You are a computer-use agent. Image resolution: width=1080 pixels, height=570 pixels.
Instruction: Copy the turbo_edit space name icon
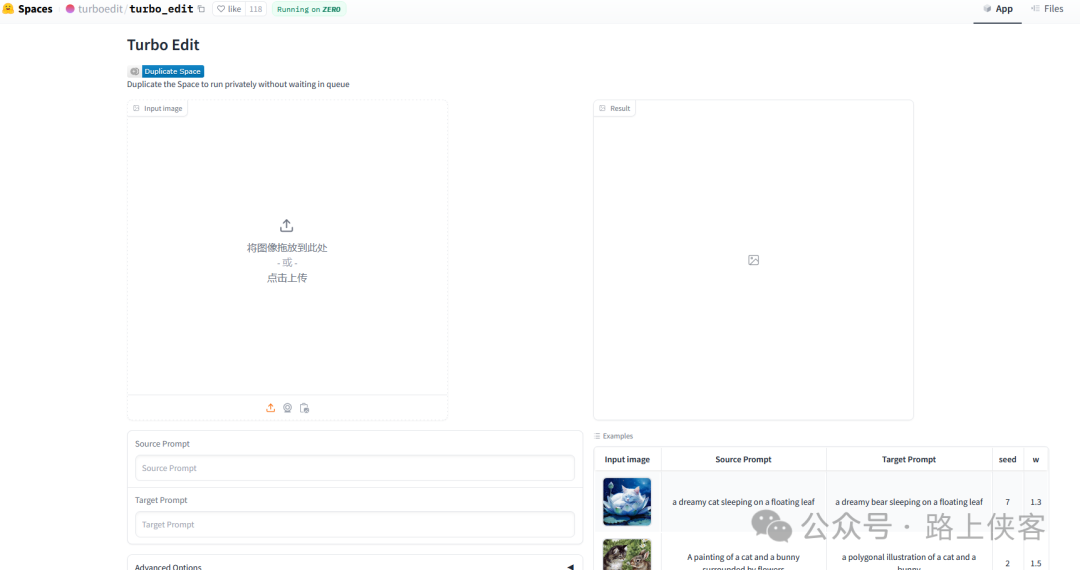(201, 9)
